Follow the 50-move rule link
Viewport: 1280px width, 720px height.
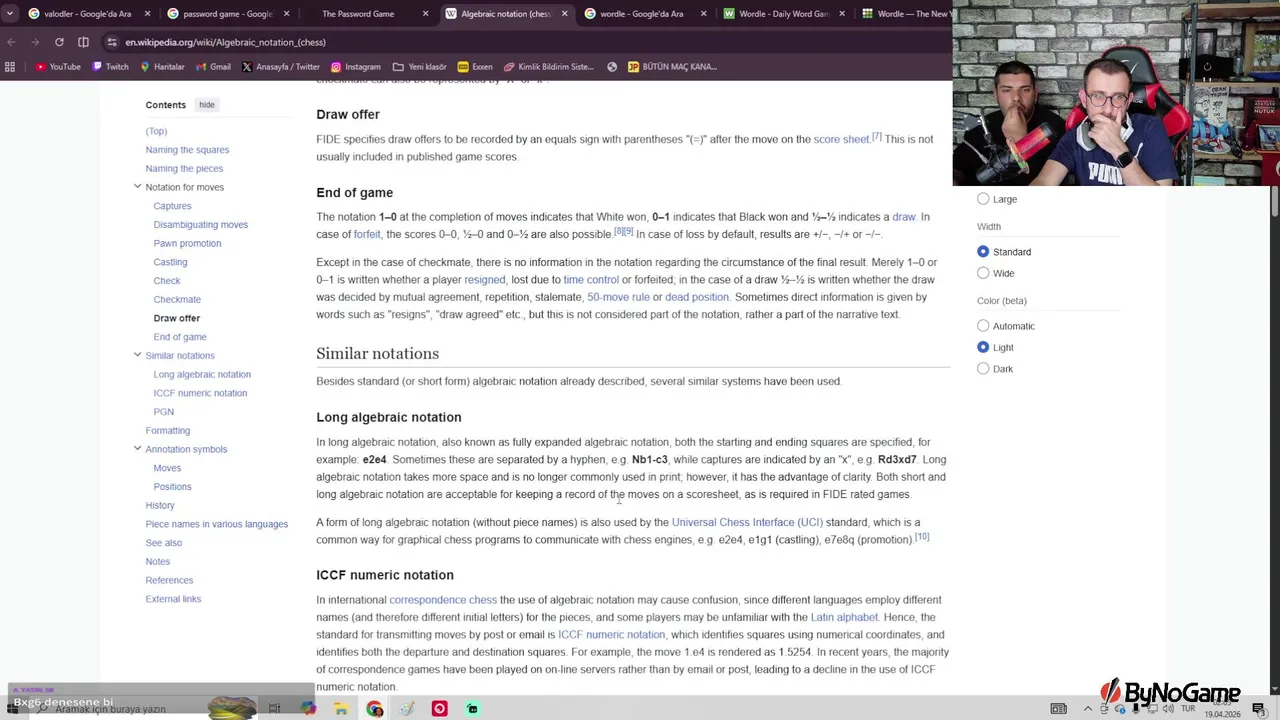pyautogui.click(x=618, y=297)
